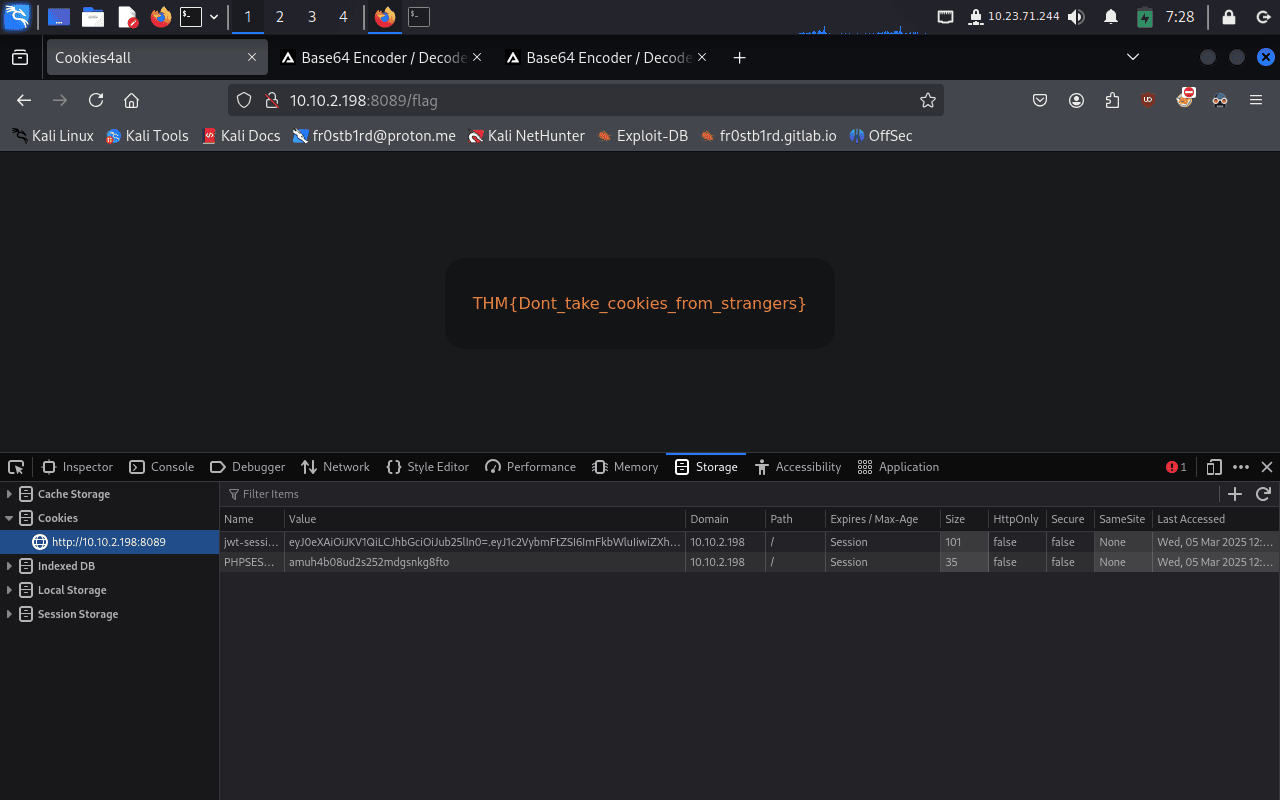The width and height of the screenshot is (1280, 800).
Task: Add a new cookie with plus icon
Action: 1235,494
